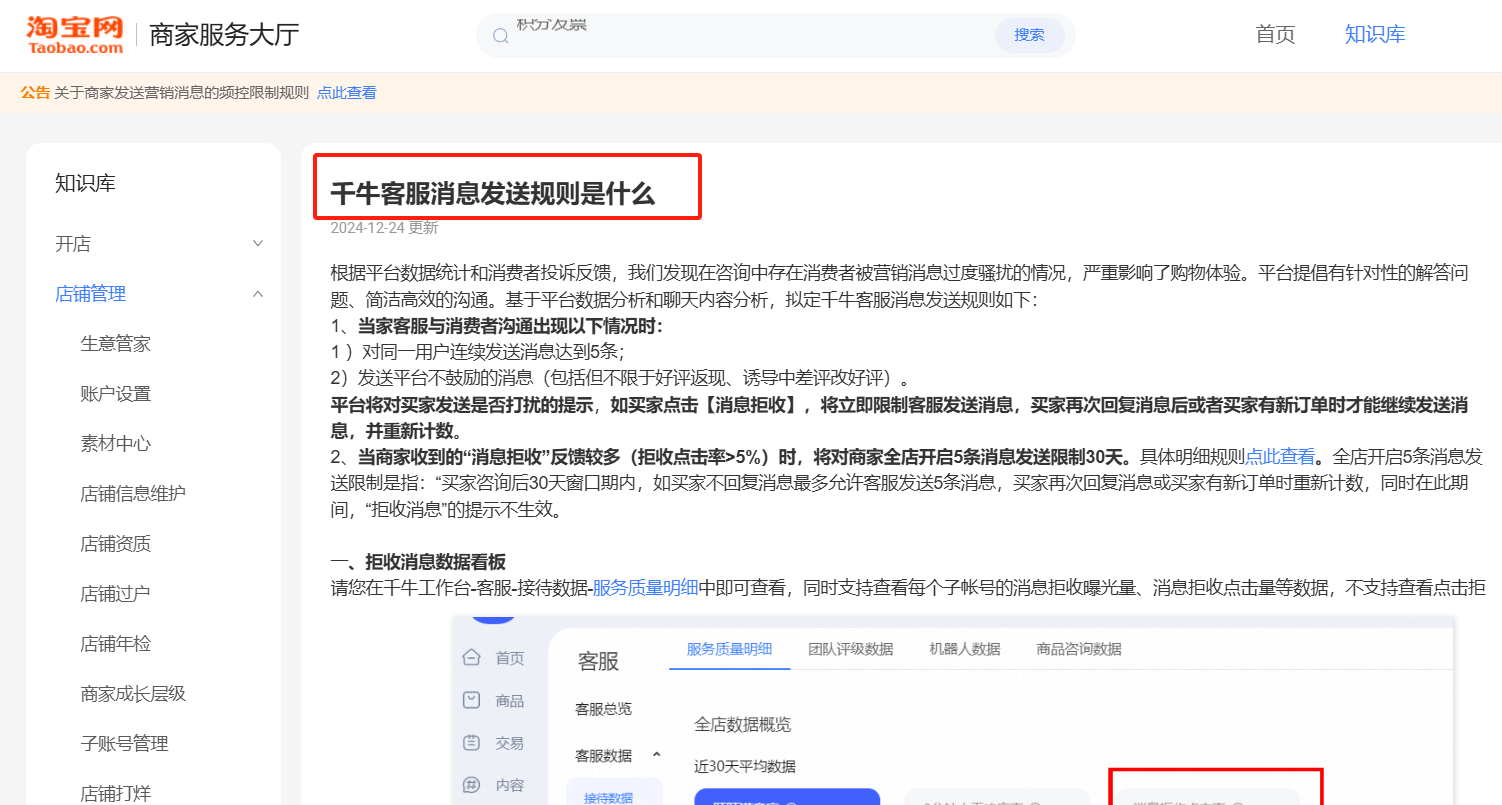Click the 知识库 sidebar heading

tap(85, 183)
